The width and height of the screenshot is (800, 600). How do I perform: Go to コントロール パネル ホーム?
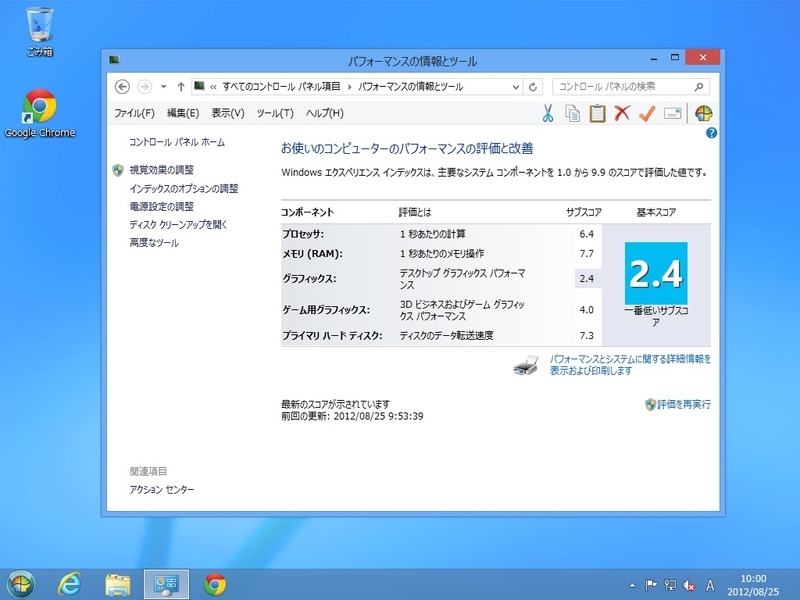point(177,142)
